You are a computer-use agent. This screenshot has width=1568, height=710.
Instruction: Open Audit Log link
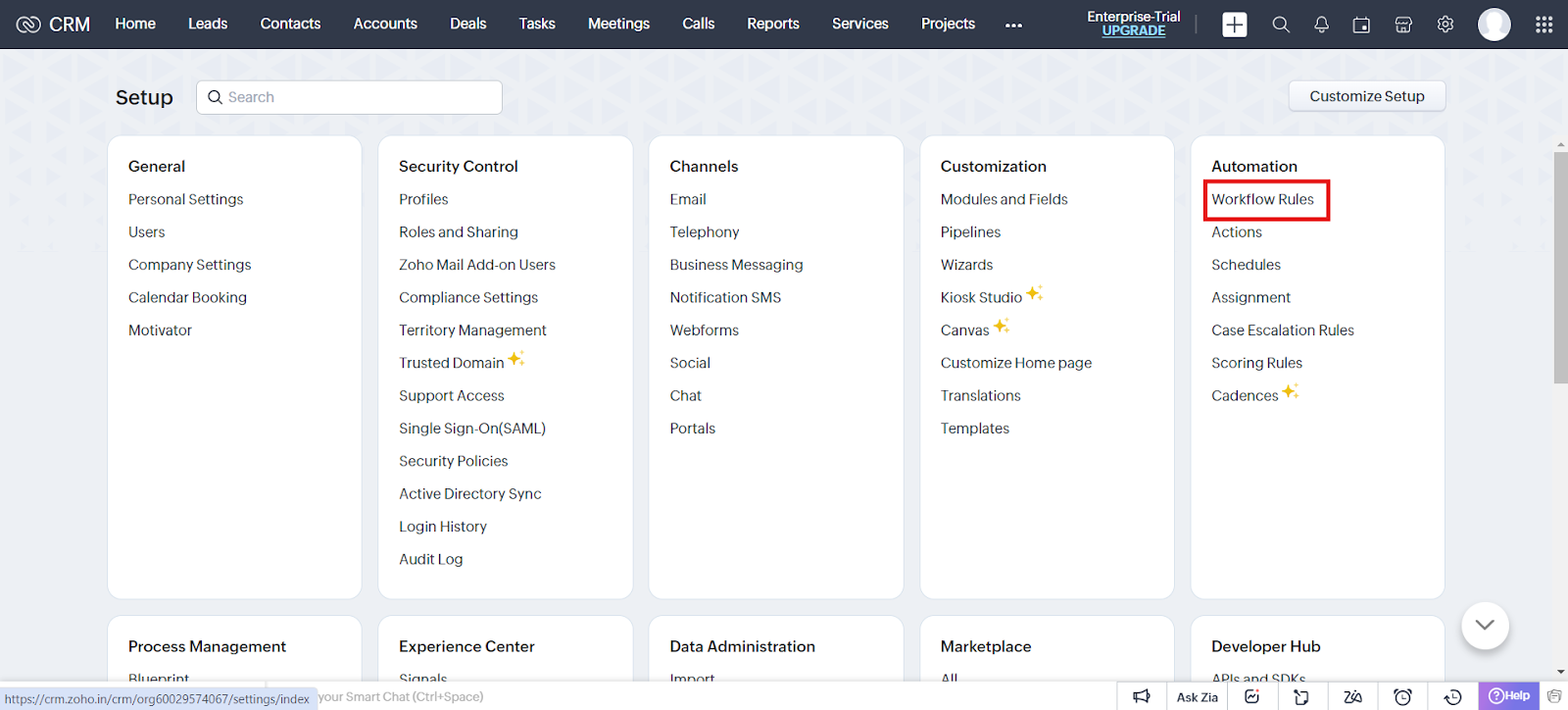430,559
